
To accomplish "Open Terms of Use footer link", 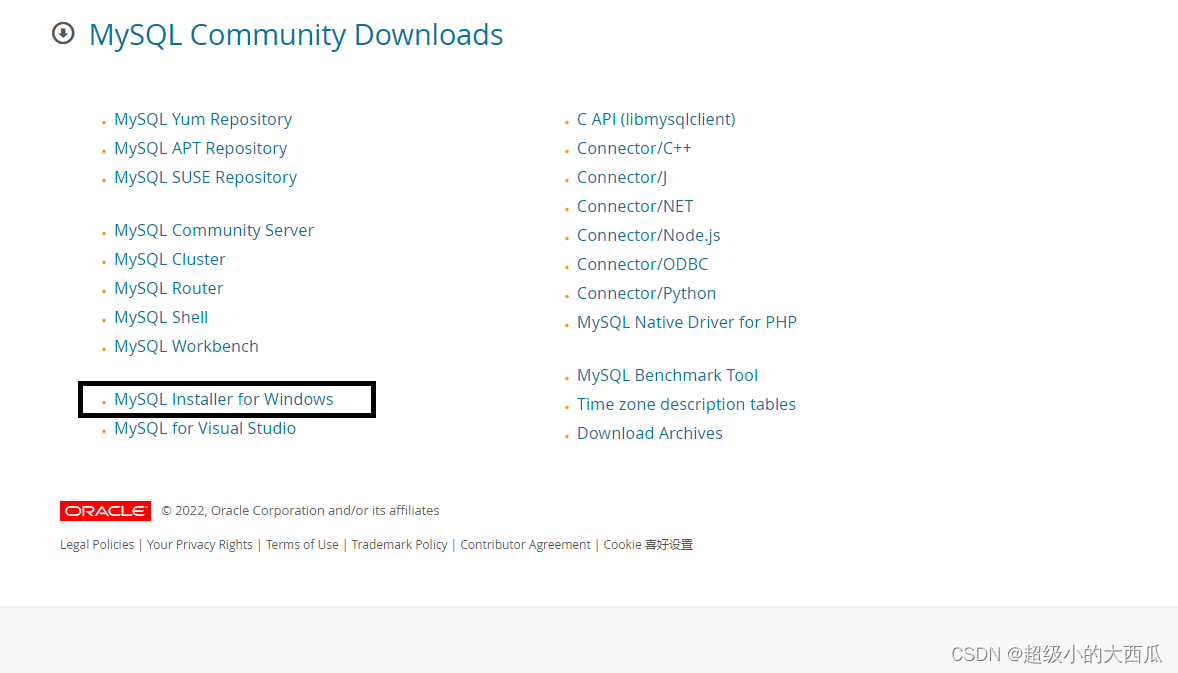I will click(x=302, y=545).
